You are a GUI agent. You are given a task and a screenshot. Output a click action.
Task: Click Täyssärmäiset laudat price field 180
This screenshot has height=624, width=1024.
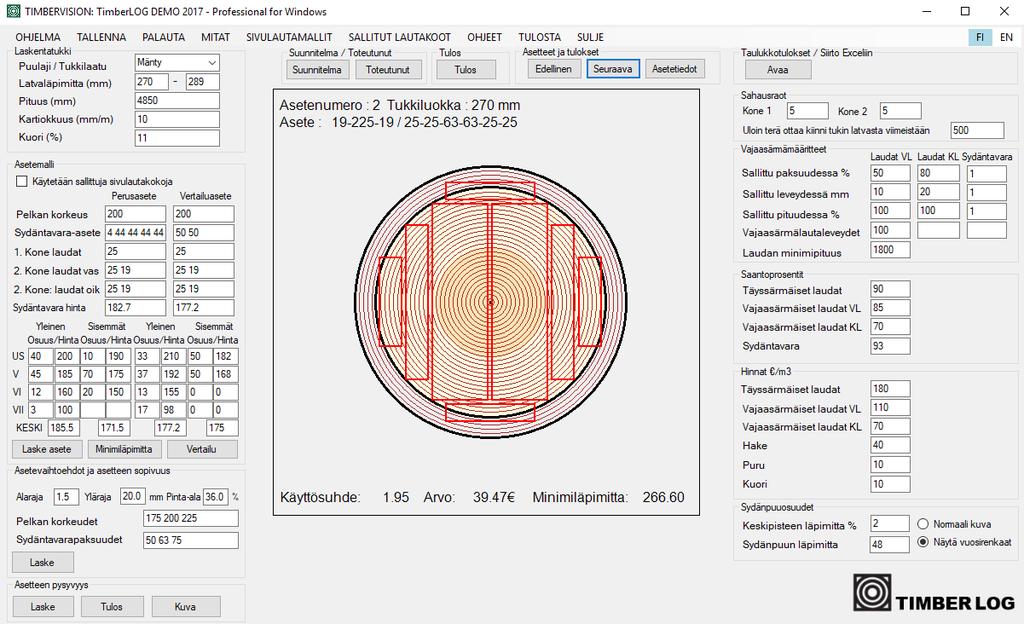891,389
